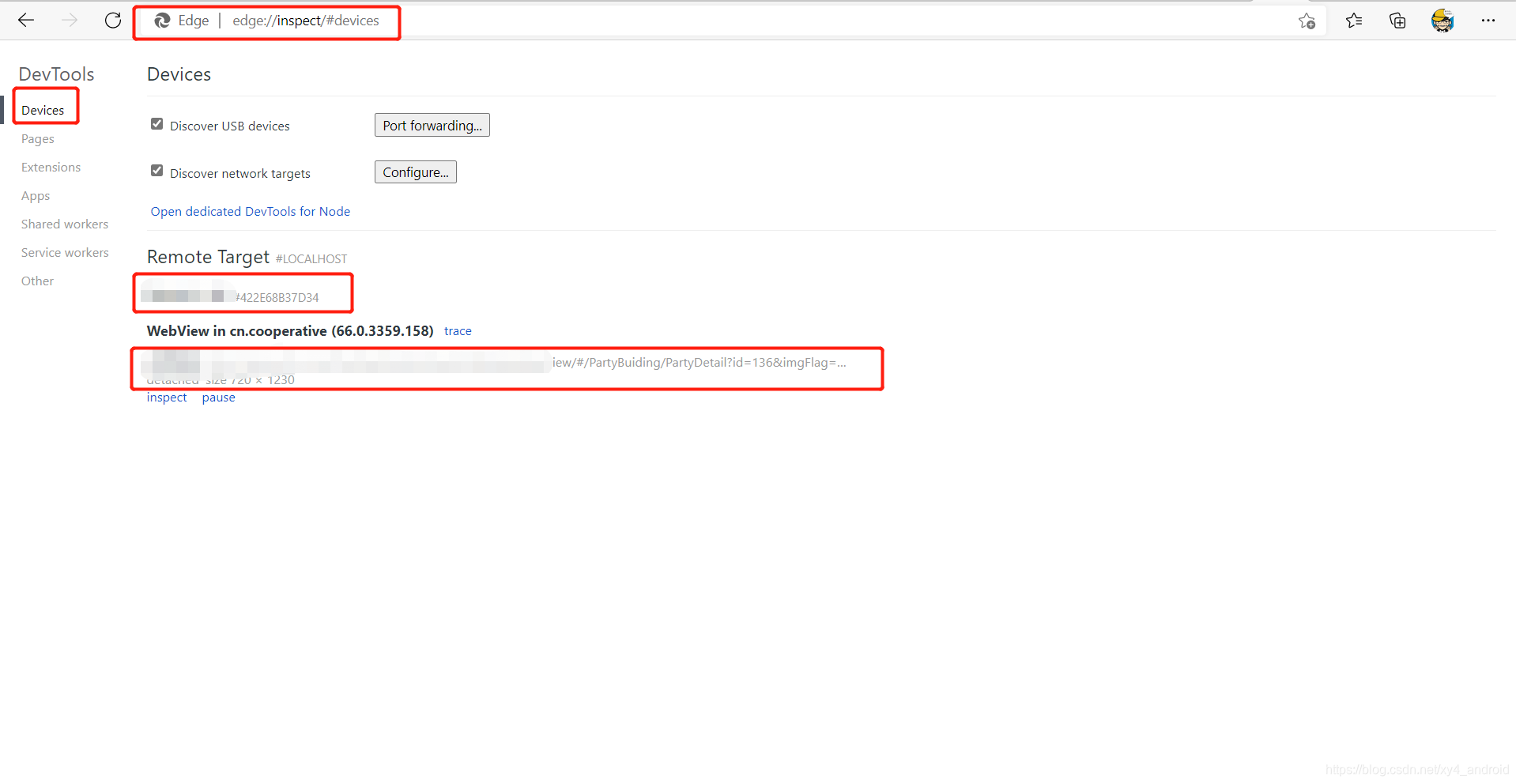Click the Edge site information icon in address bar
The image size is (1516, 784).
pyautogui.click(x=162, y=21)
